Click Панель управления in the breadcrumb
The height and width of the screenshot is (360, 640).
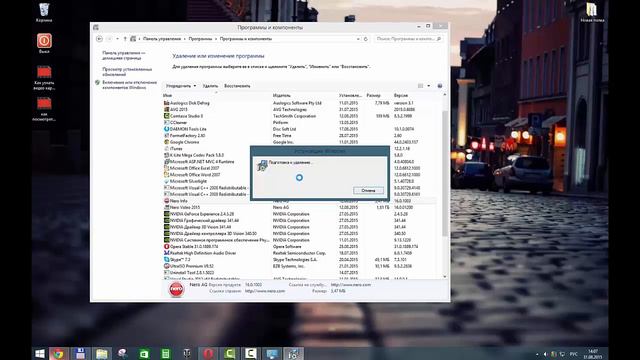pos(162,39)
